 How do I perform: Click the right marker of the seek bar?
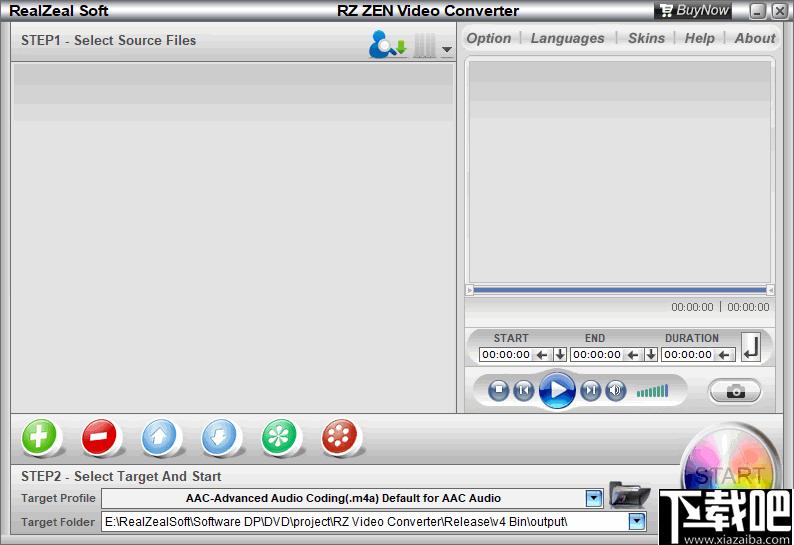click(770, 290)
